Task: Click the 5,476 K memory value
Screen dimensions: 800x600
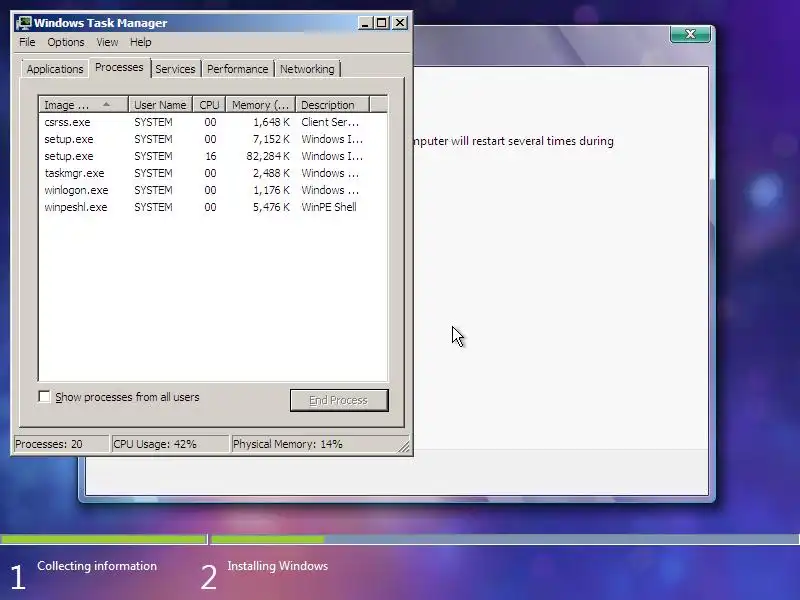Action: coord(271,207)
